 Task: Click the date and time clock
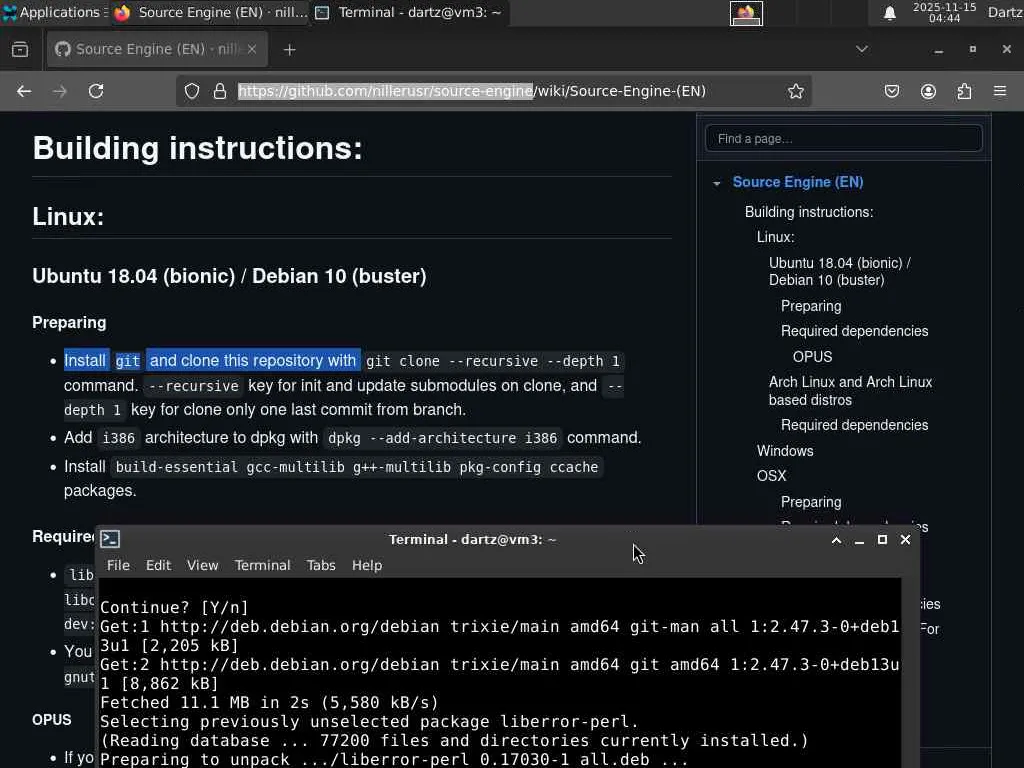coord(944,12)
